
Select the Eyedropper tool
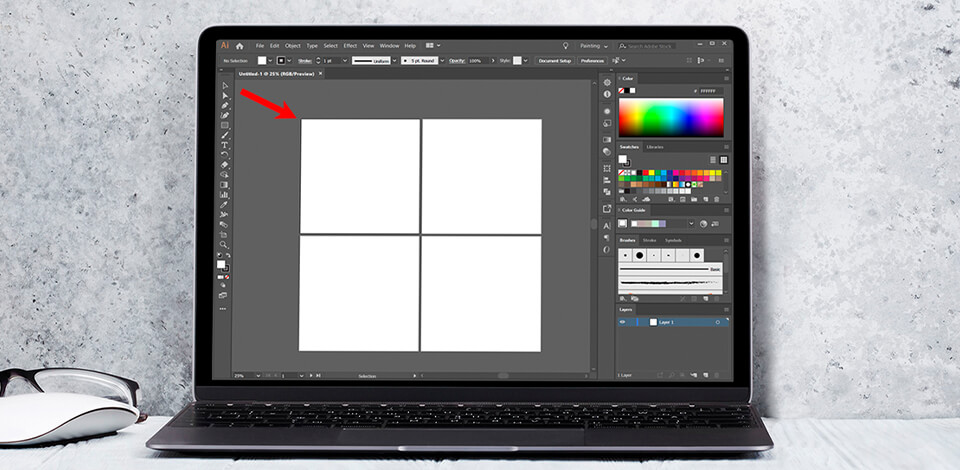224,204
